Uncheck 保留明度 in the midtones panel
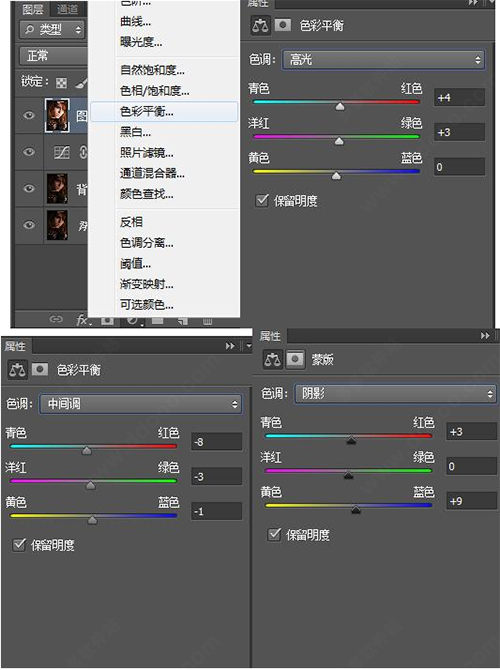This screenshot has height=670, width=500. tap(19, 544)
